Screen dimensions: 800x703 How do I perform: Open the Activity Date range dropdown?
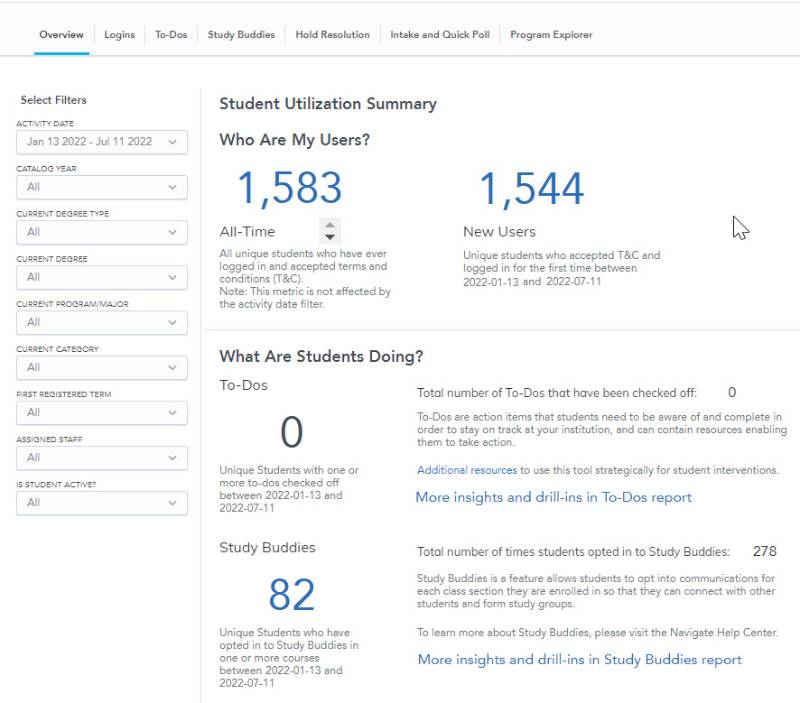[x=101, y=142]
